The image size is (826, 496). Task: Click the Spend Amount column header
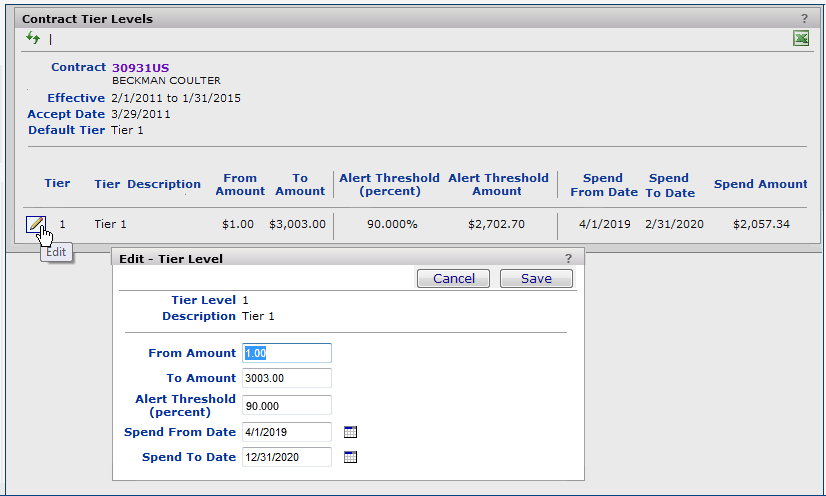coord(760,184)
